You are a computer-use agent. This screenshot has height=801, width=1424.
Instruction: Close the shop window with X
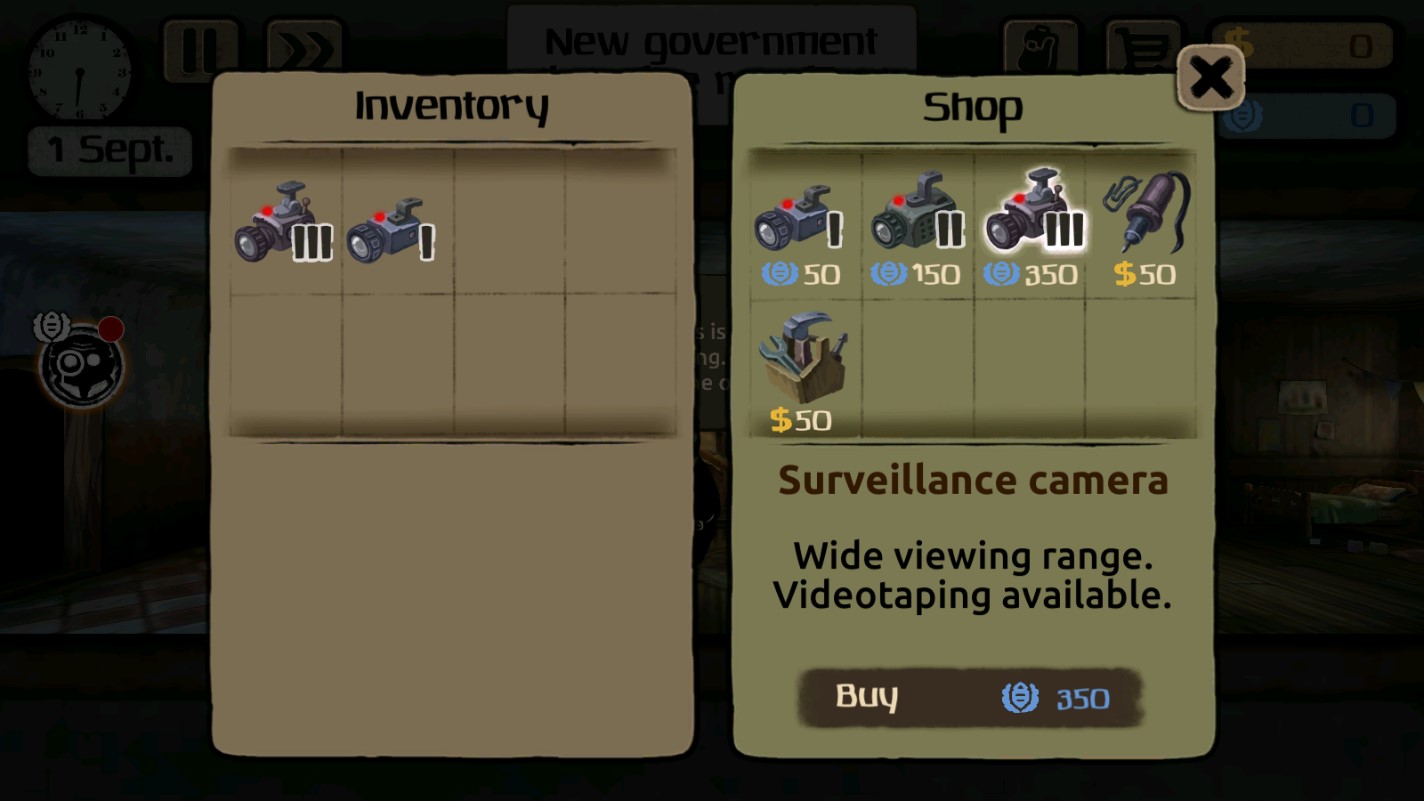[x=1210, y=77]
